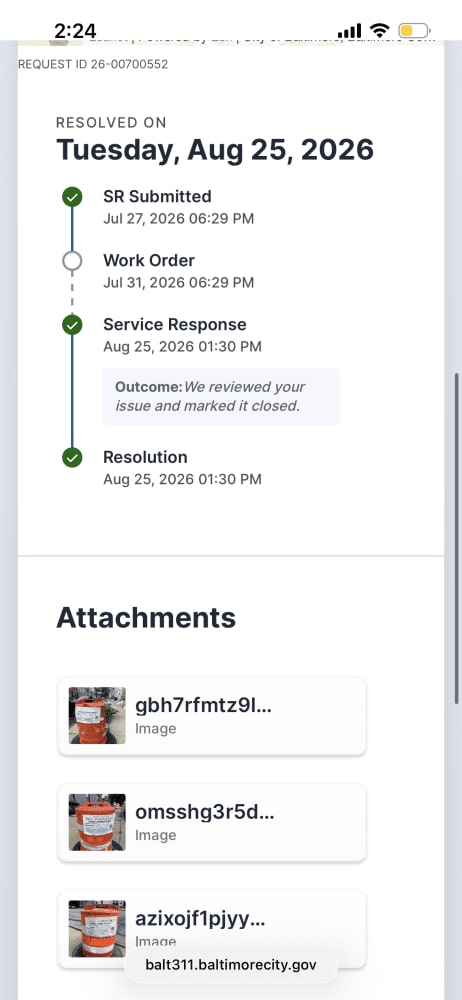Tap the 2:24 clock in status bar
Viewport: 462px width, 1000px height.
(x=75, y=31)
